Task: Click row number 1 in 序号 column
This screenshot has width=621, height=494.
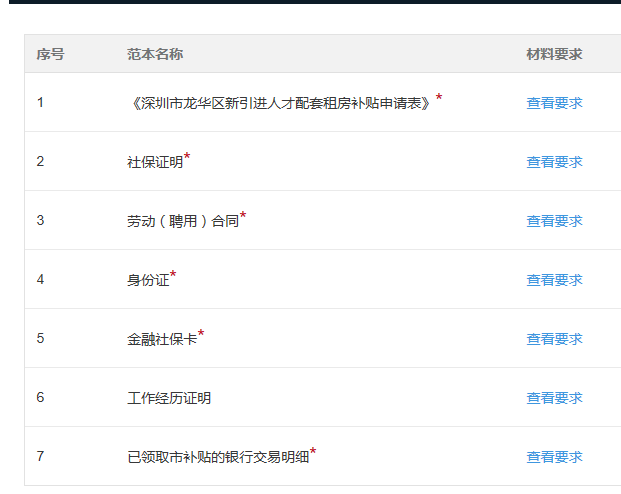Action: (x=41, y=103)
